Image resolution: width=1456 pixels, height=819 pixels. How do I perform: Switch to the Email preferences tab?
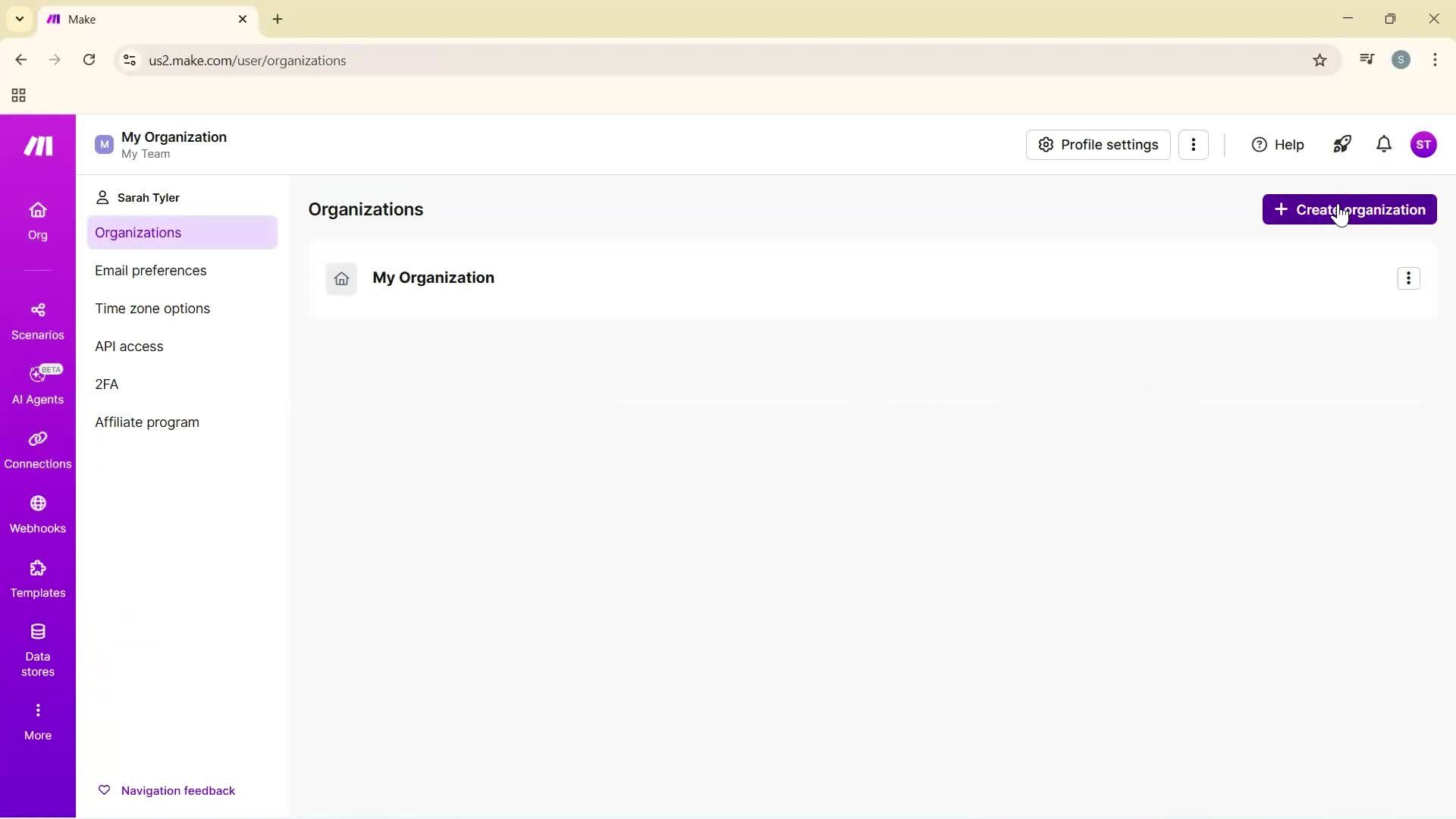[151, 270]
